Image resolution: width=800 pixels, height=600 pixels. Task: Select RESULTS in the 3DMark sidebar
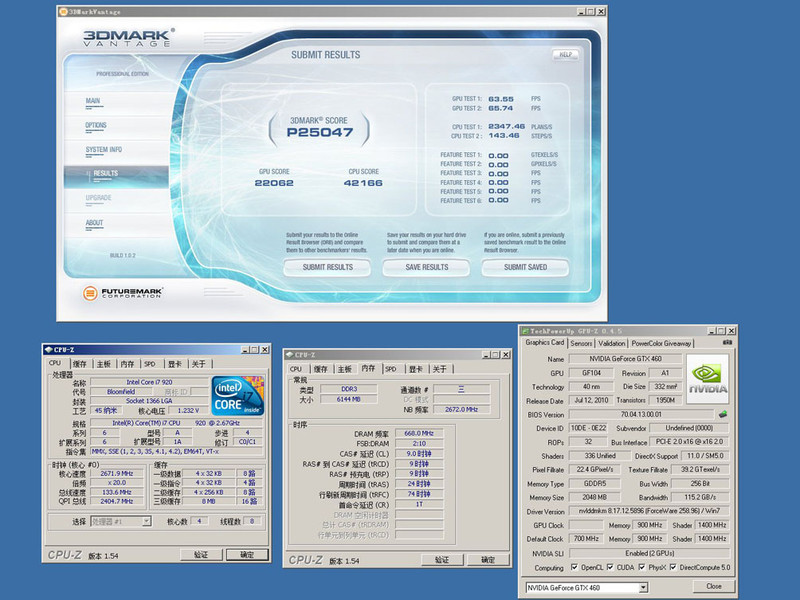coord(105,173)
